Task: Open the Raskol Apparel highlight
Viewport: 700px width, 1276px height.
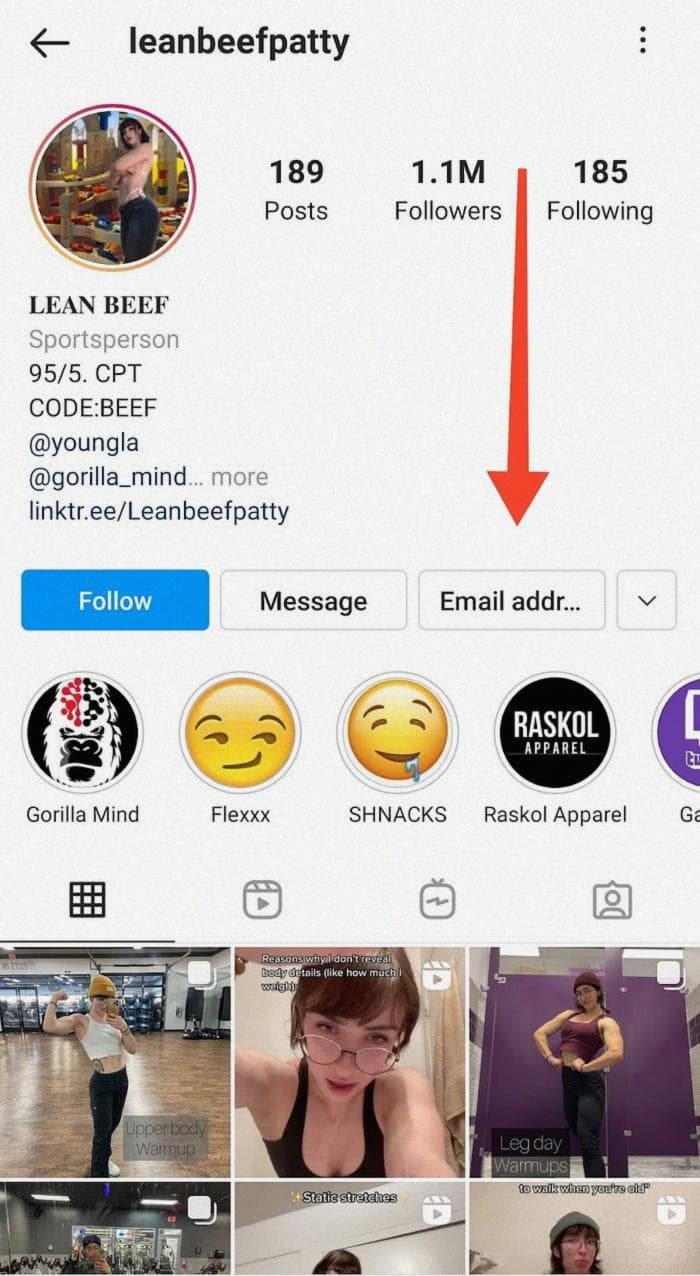Action: pyautogui.click(x=555, y=733)
